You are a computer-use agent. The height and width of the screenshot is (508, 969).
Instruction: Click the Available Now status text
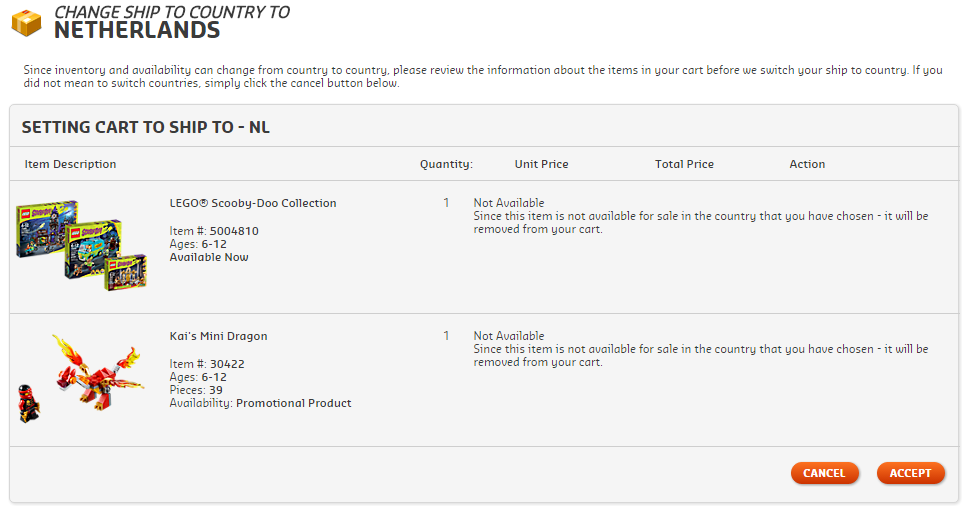(x=209, y=257)
